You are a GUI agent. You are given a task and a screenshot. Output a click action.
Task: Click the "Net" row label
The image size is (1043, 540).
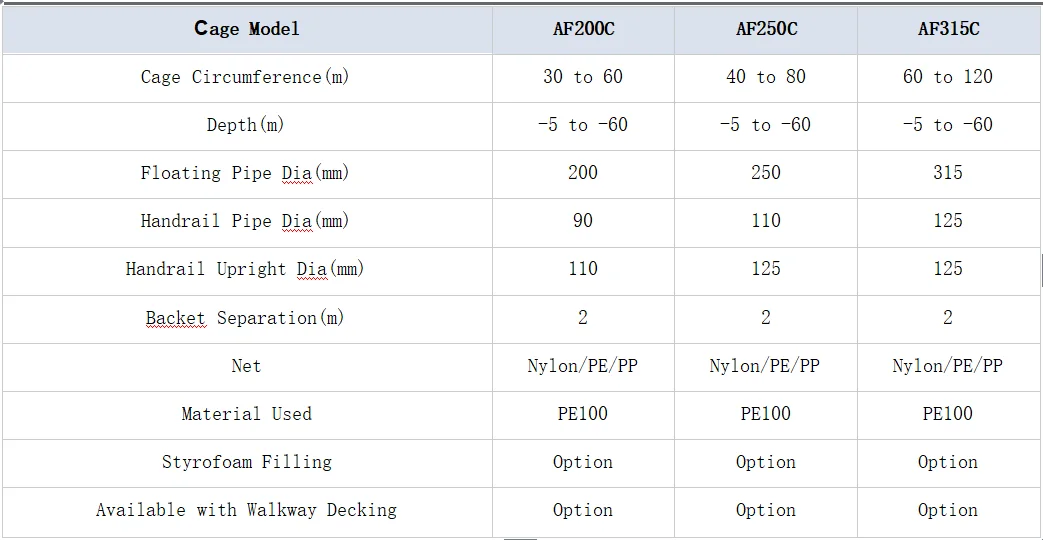pos(246,366)
